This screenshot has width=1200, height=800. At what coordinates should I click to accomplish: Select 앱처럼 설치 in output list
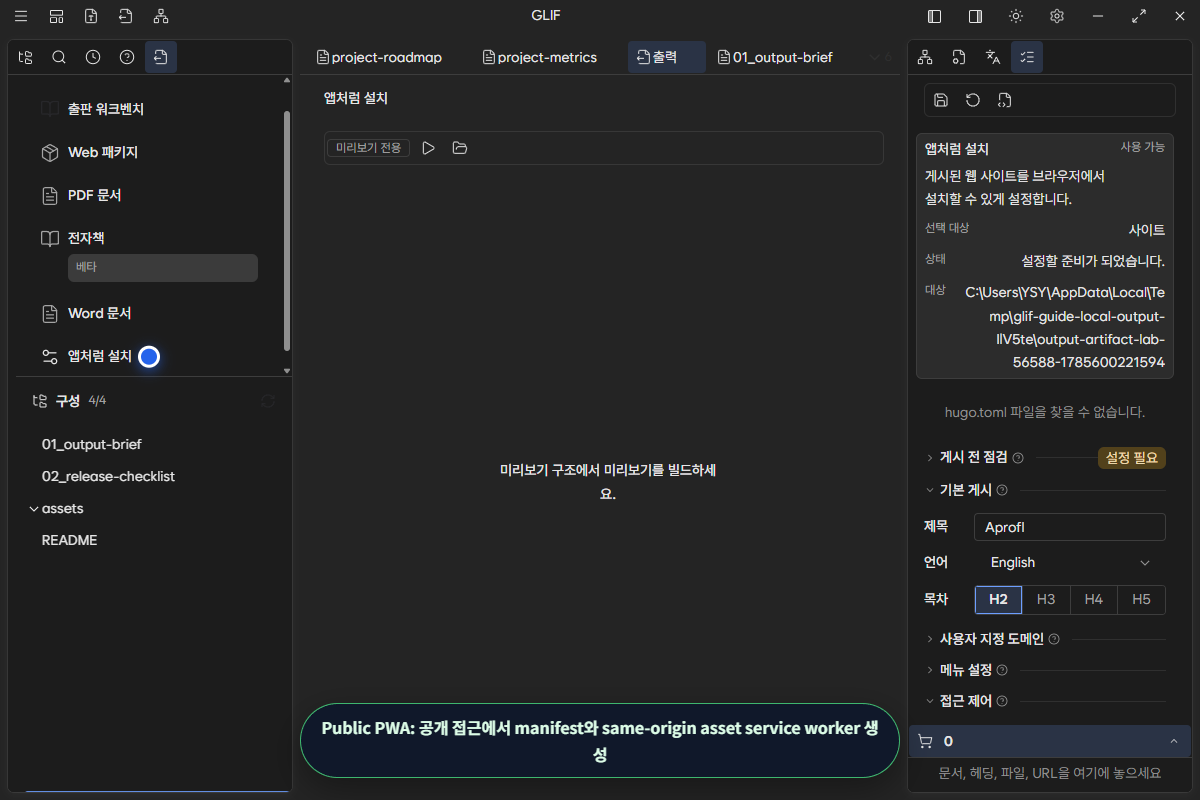[100, 356]
